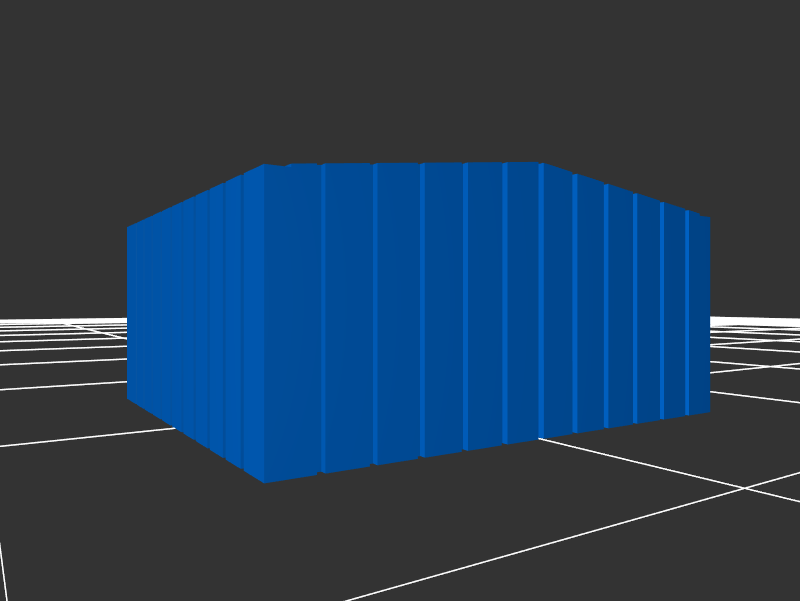800x601 pixels.
Task: Click the grid line intersection right of the block
Action: point(744,488)
